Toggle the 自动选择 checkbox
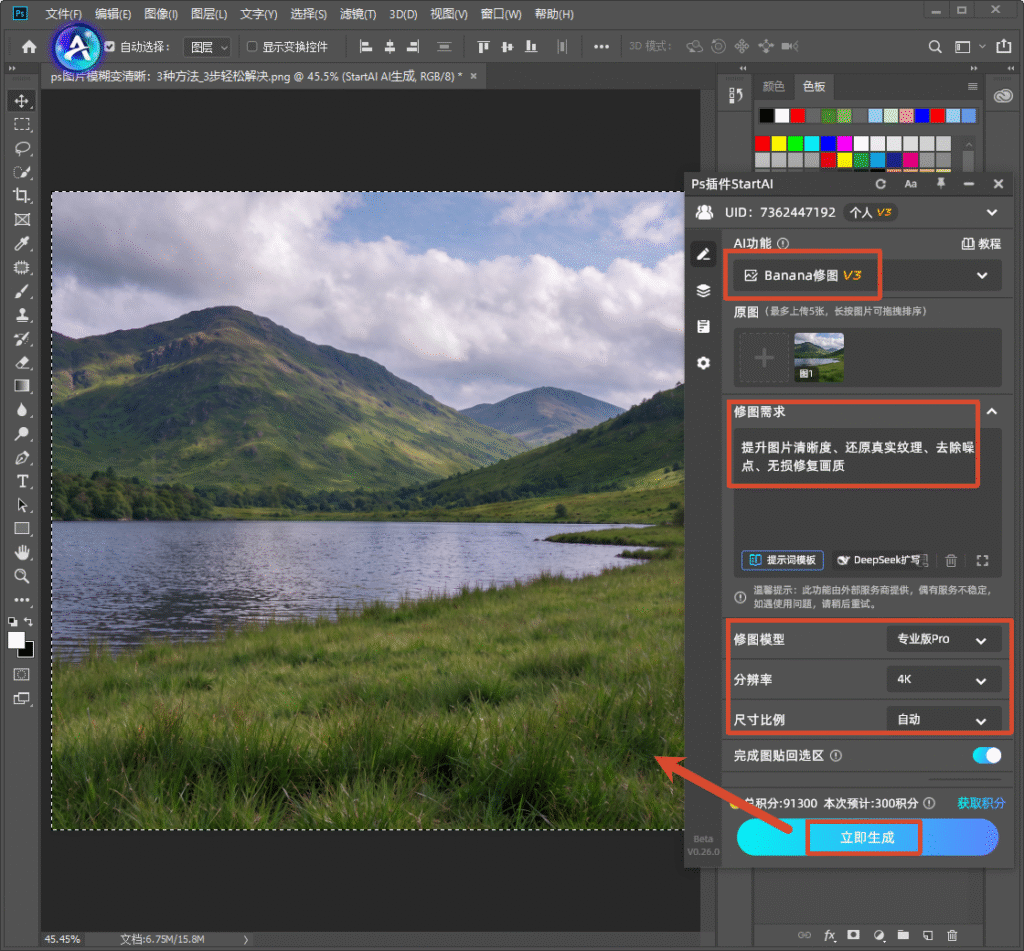 (110, 46)
